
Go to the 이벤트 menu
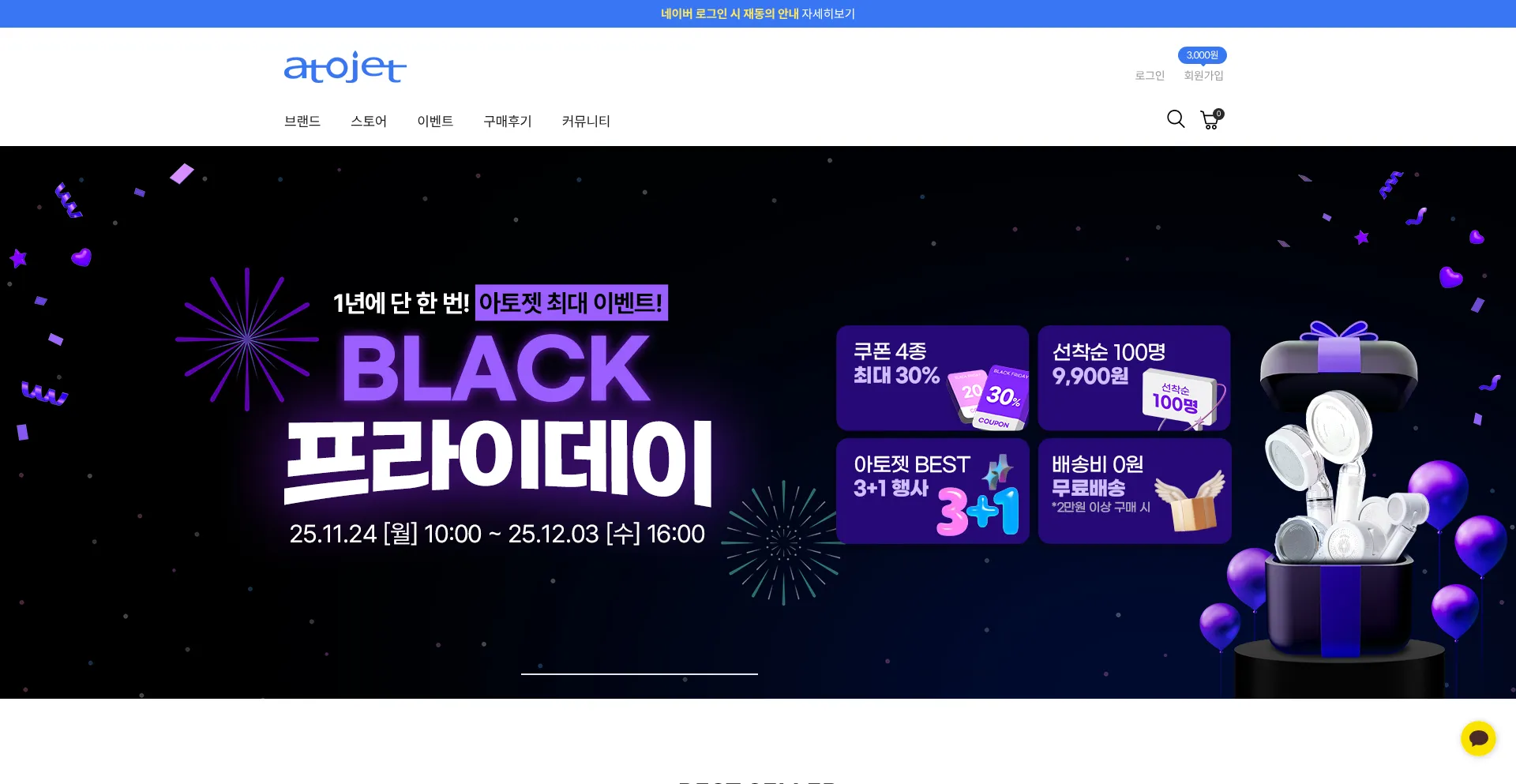click(x=435, y=121)
